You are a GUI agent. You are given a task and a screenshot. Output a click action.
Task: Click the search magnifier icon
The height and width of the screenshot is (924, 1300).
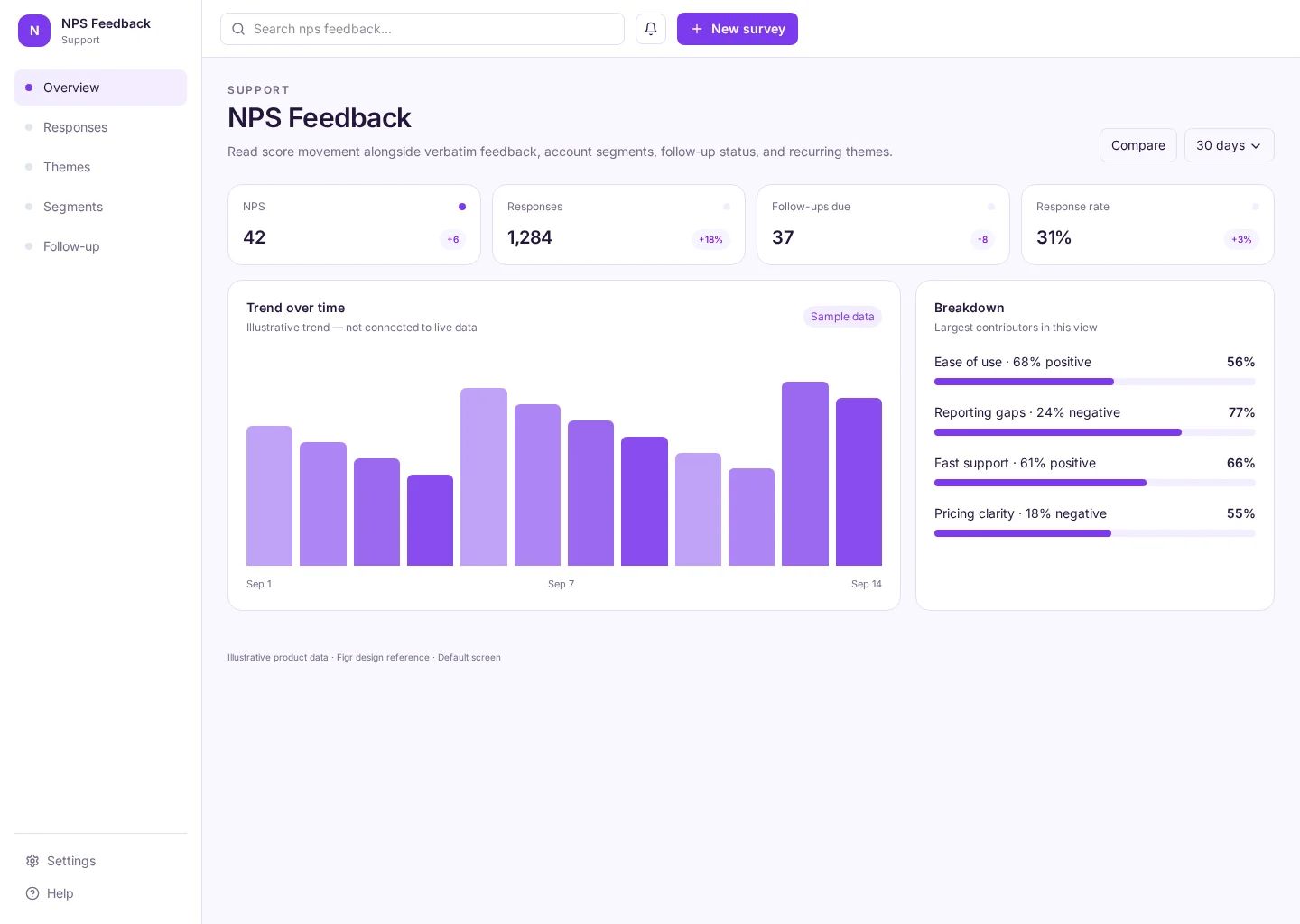tap(238, 29)
